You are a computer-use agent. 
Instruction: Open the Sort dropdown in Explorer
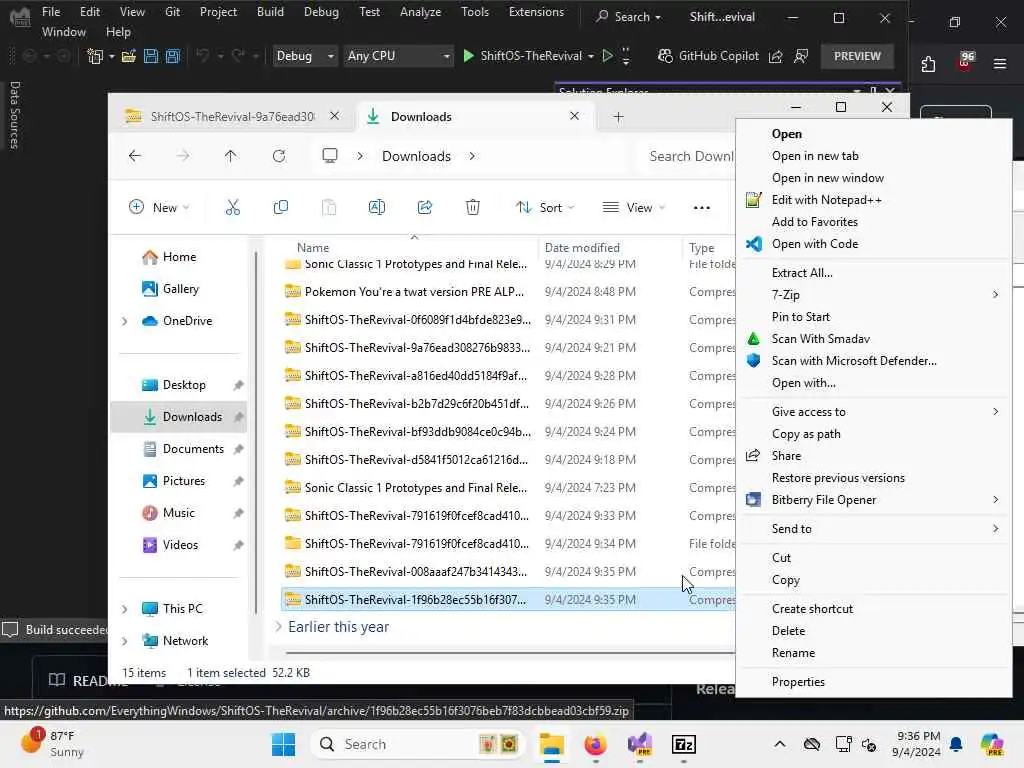coord(545,208)
